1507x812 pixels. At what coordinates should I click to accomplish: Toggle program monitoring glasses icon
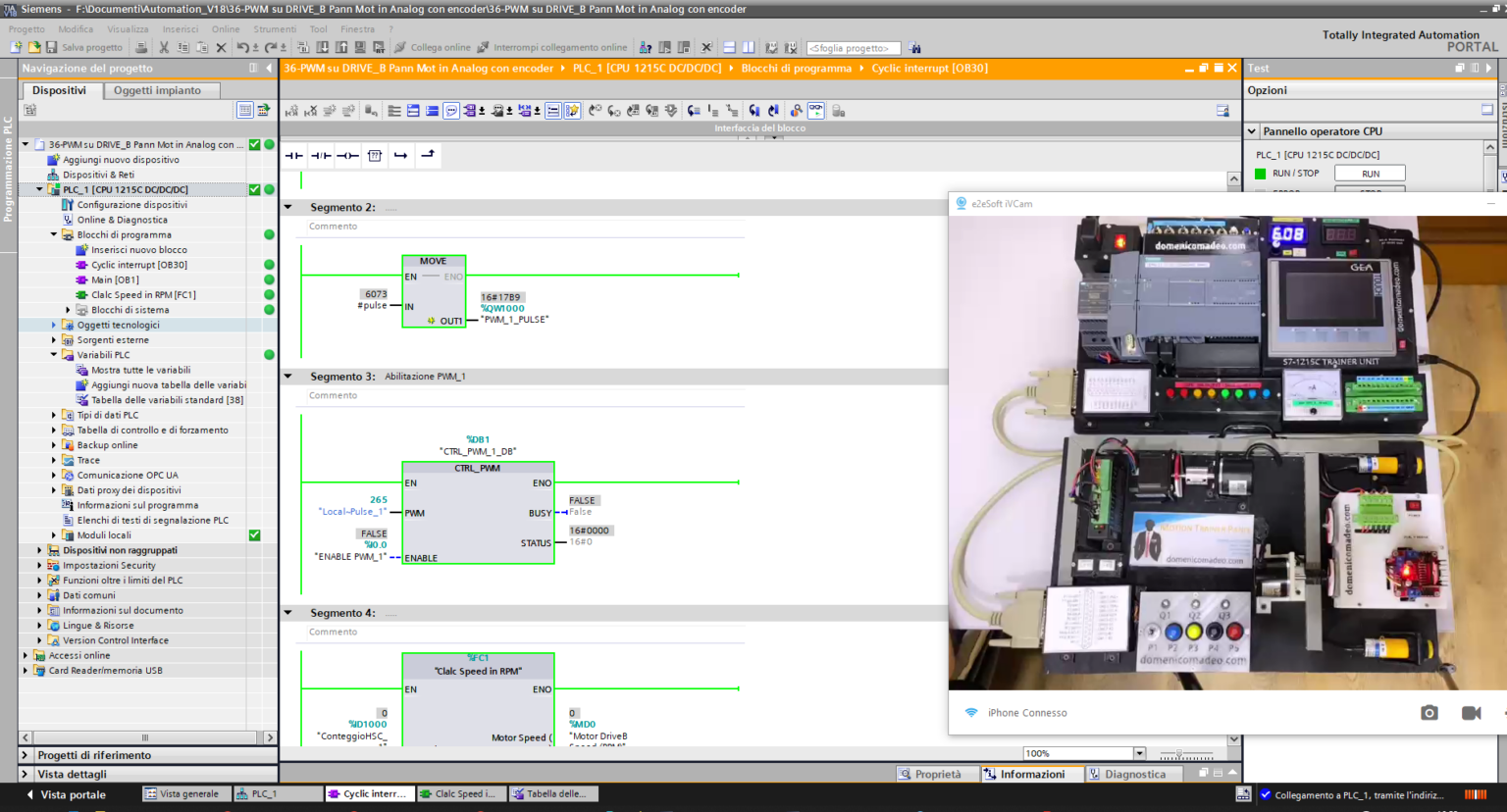815,111
